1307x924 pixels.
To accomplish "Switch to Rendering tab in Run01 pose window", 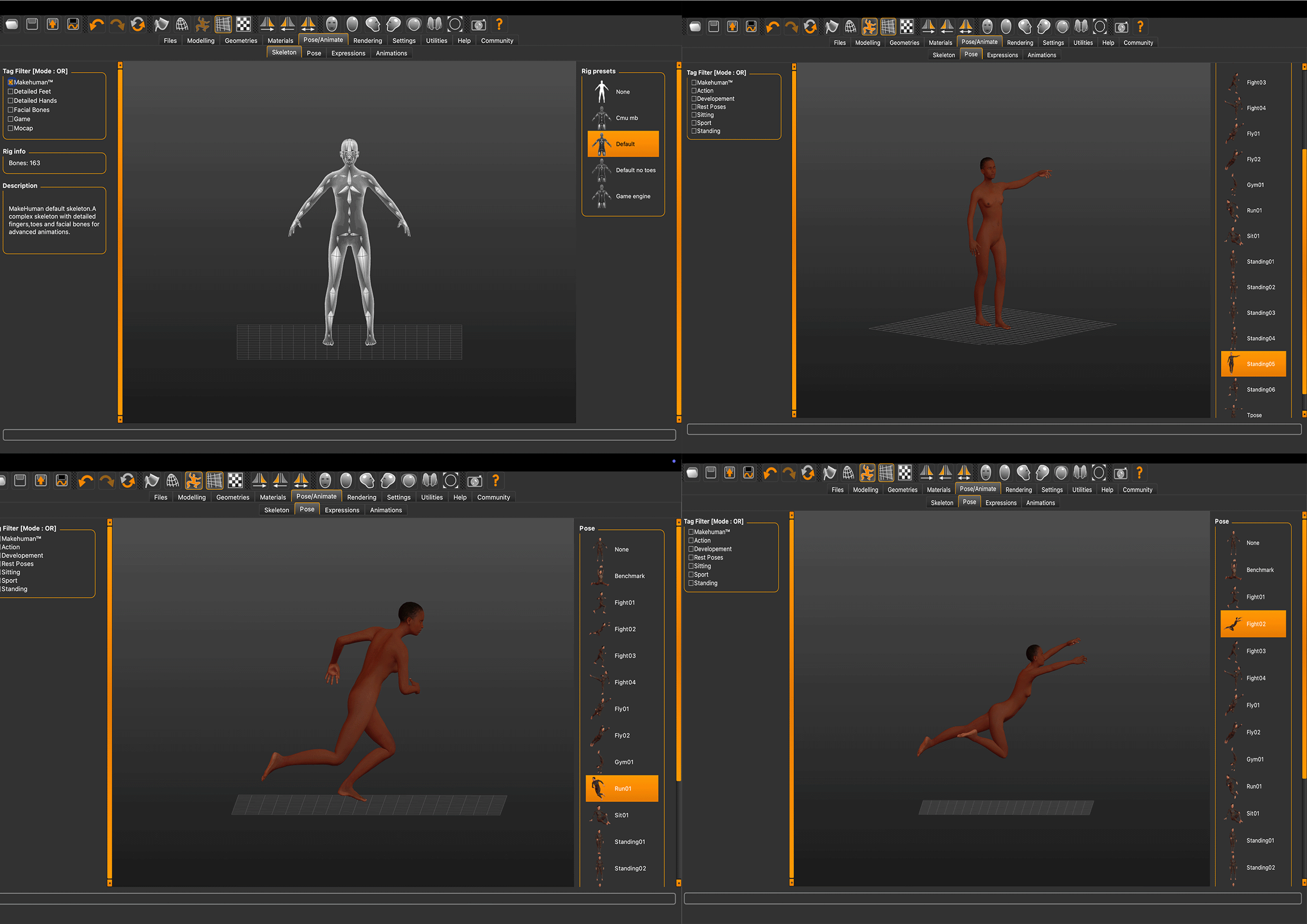I will tap(362, 498).
